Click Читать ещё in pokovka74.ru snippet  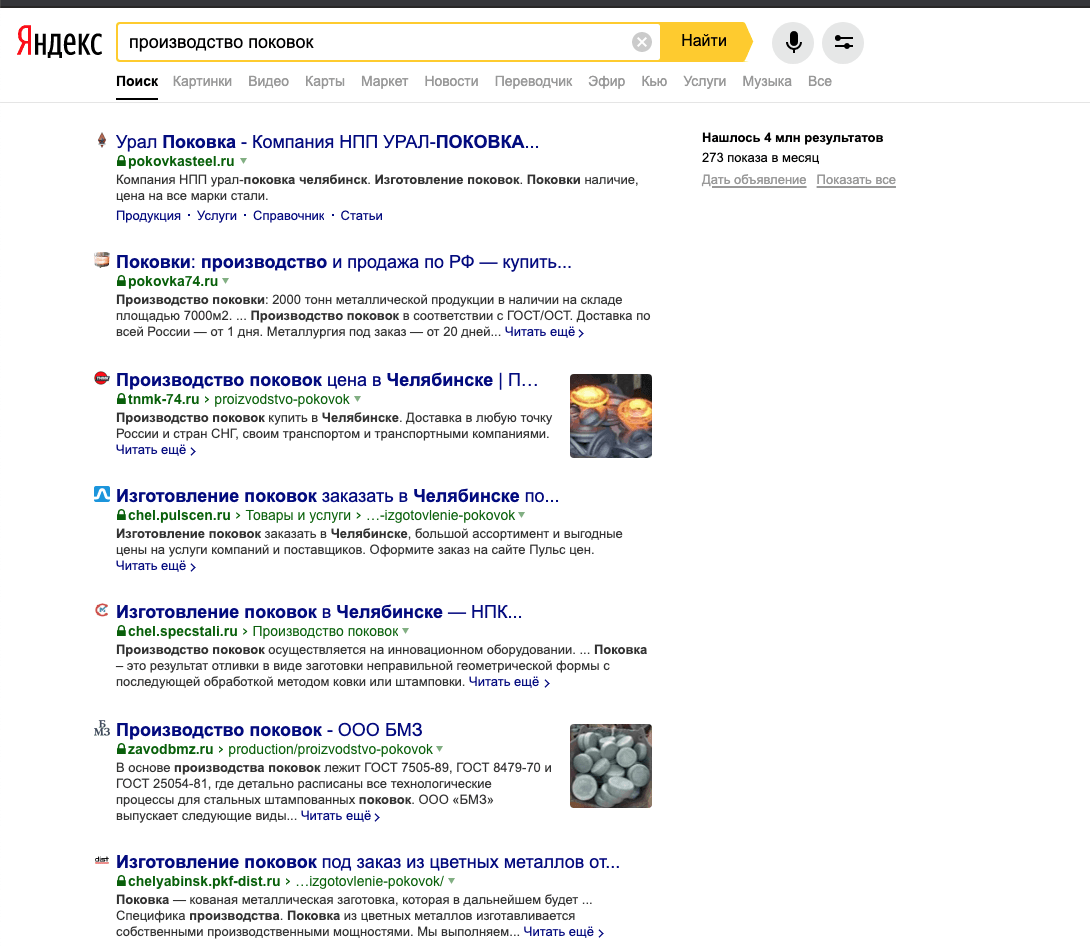click(x=544, y=332)
